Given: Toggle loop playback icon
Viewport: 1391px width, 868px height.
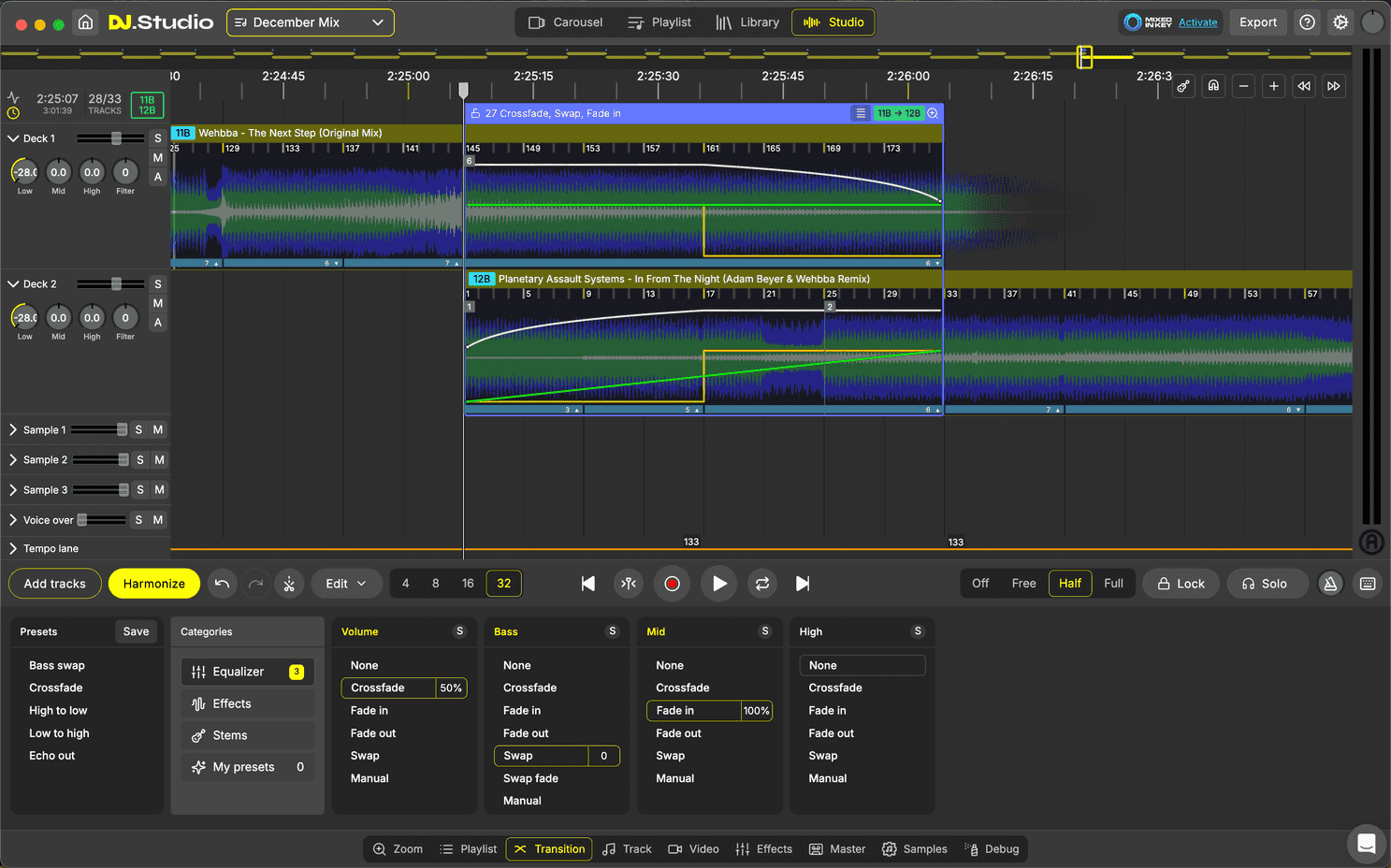Looking at the screenshot, I should [x=762, y=584].
